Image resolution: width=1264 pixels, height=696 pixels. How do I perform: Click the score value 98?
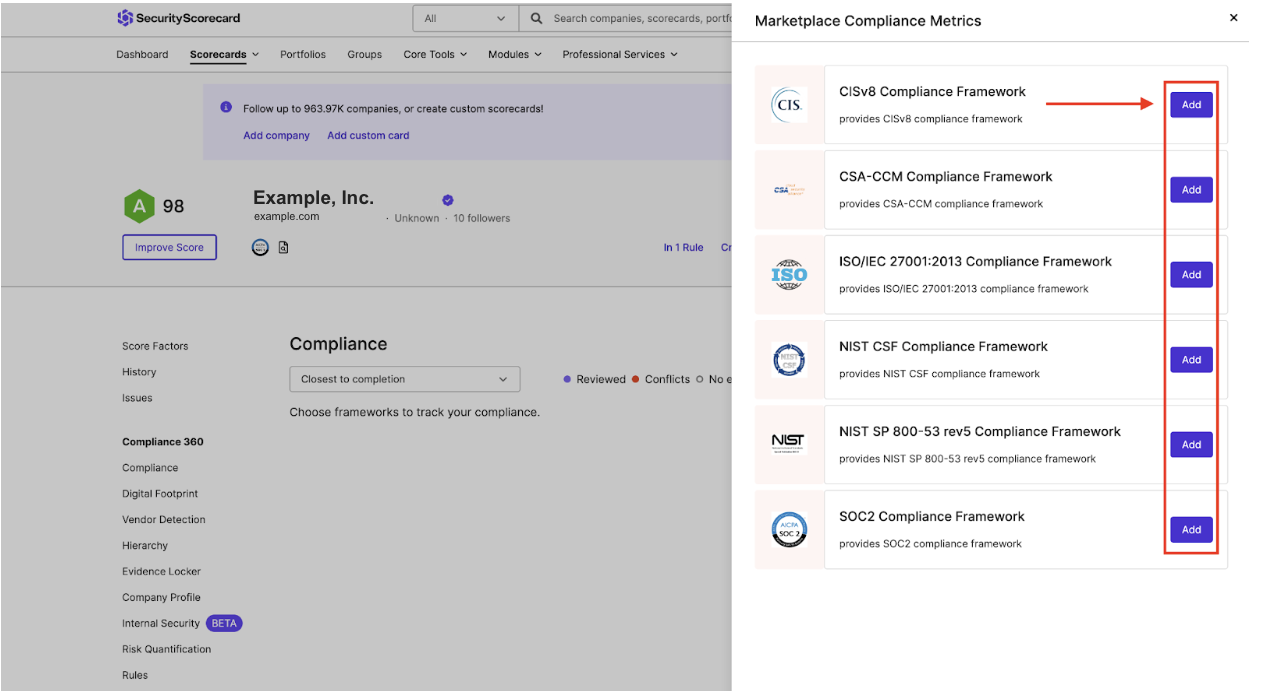(174, 206)
